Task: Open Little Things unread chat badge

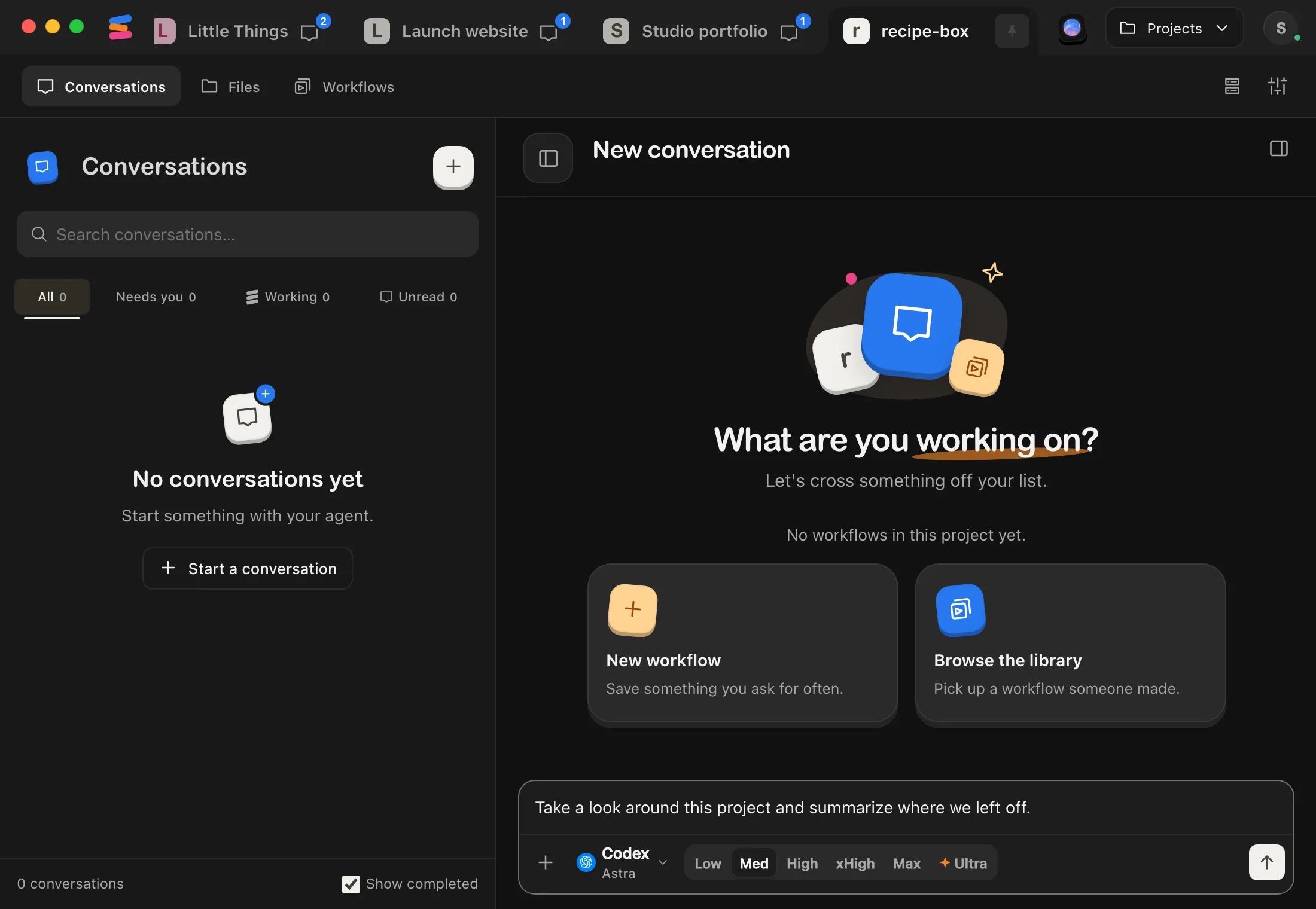Action: pyautogui.click(x=315, y=29)
